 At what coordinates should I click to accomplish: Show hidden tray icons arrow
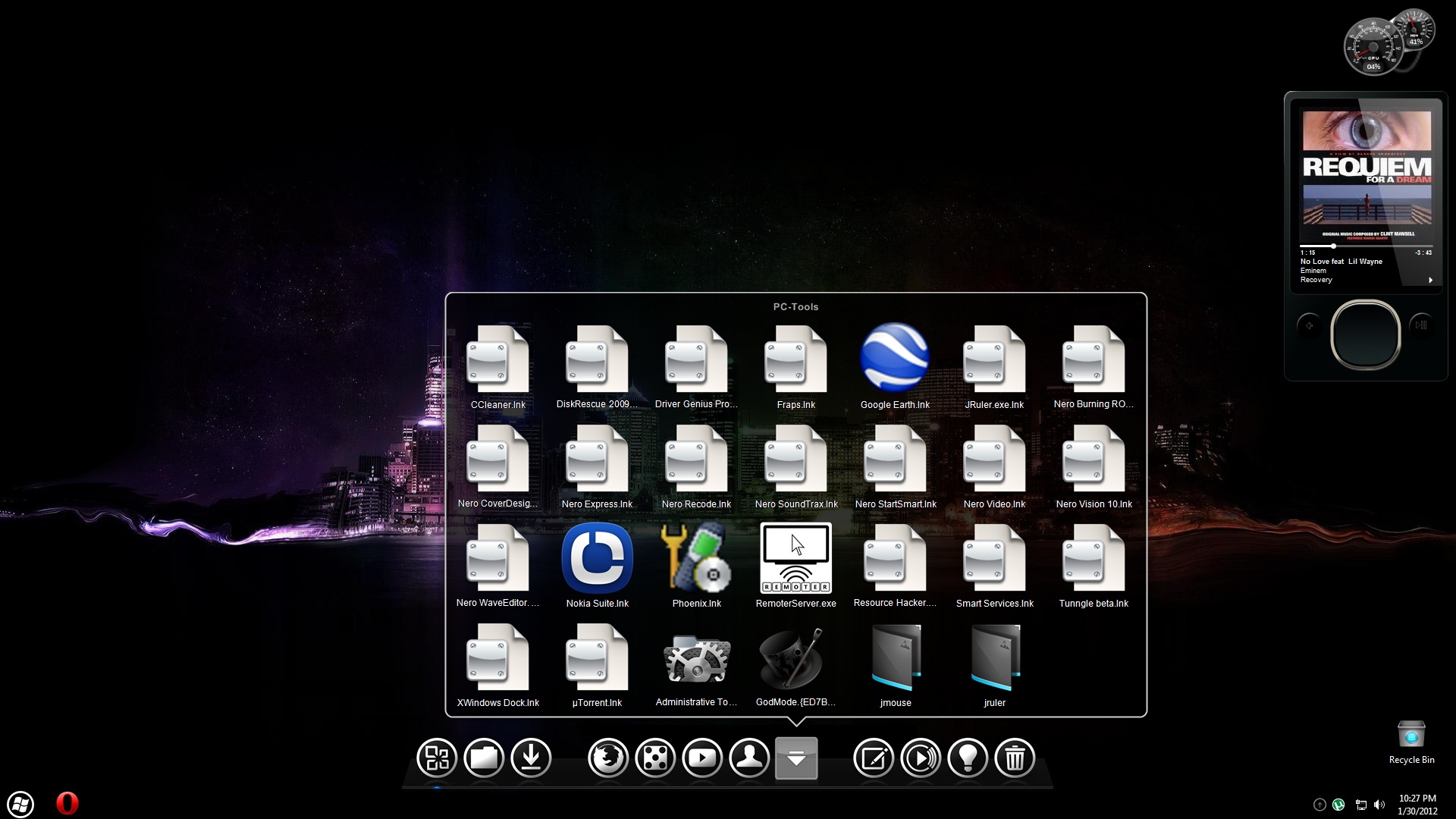coord(1319,805)
